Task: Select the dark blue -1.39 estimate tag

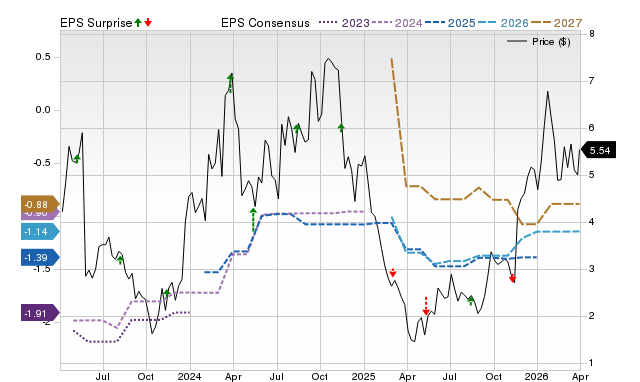Action: point(40,258)
